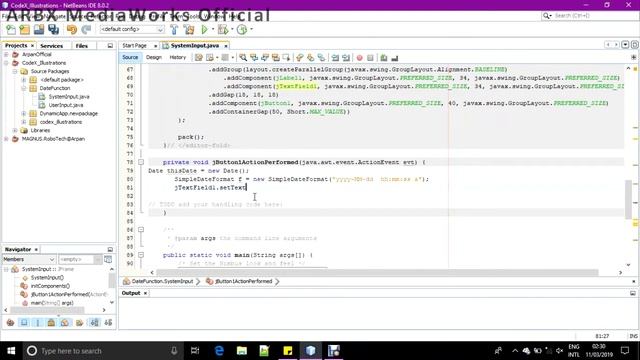The image size is (640, 360).
Task: Collapse the Source Packages node
Action: coord(15,71)
